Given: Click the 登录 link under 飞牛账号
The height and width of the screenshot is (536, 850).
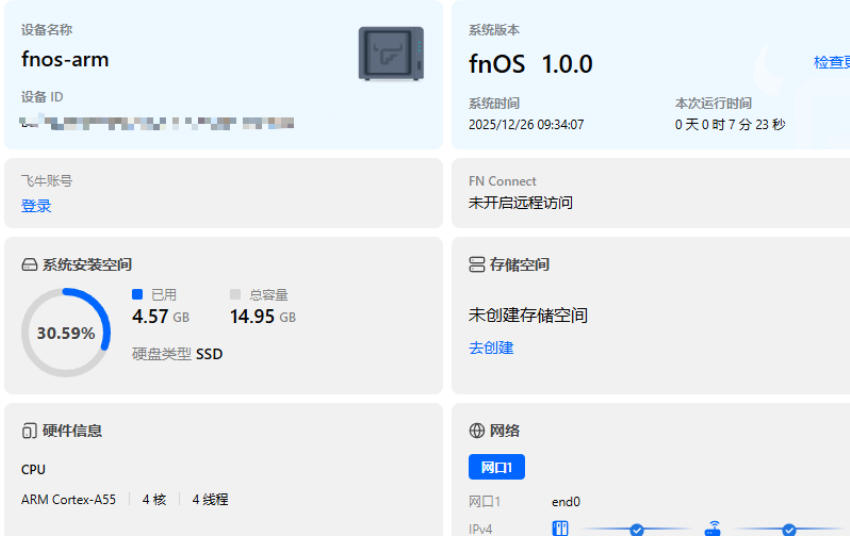Looking at the screenshot, I should [x=36, y=206].
